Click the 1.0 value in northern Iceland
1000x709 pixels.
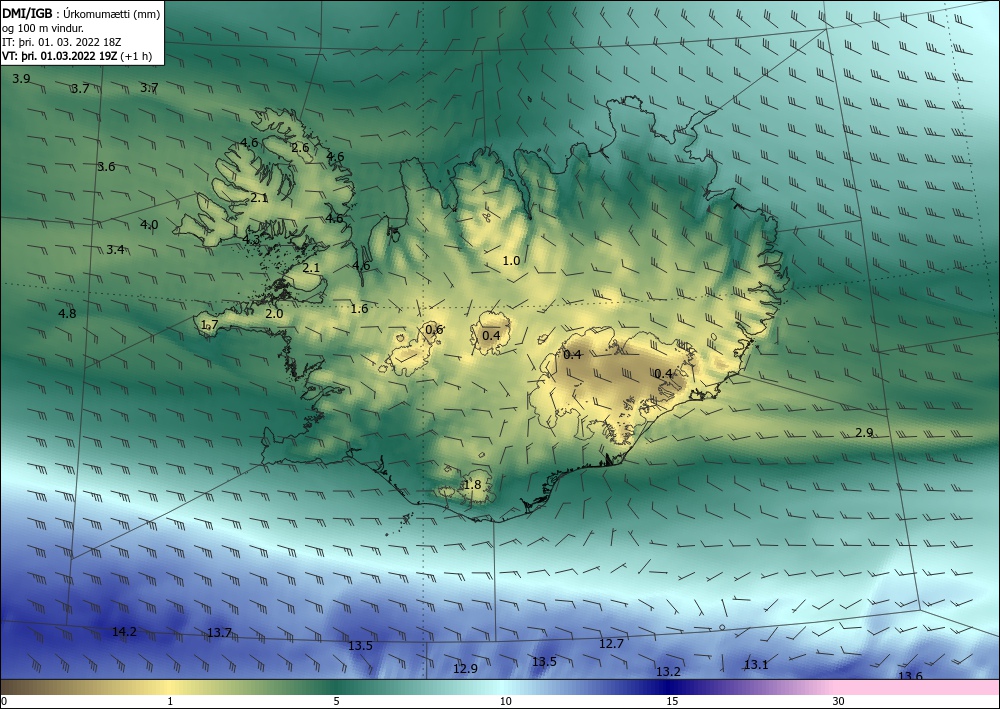click(511, 261)
